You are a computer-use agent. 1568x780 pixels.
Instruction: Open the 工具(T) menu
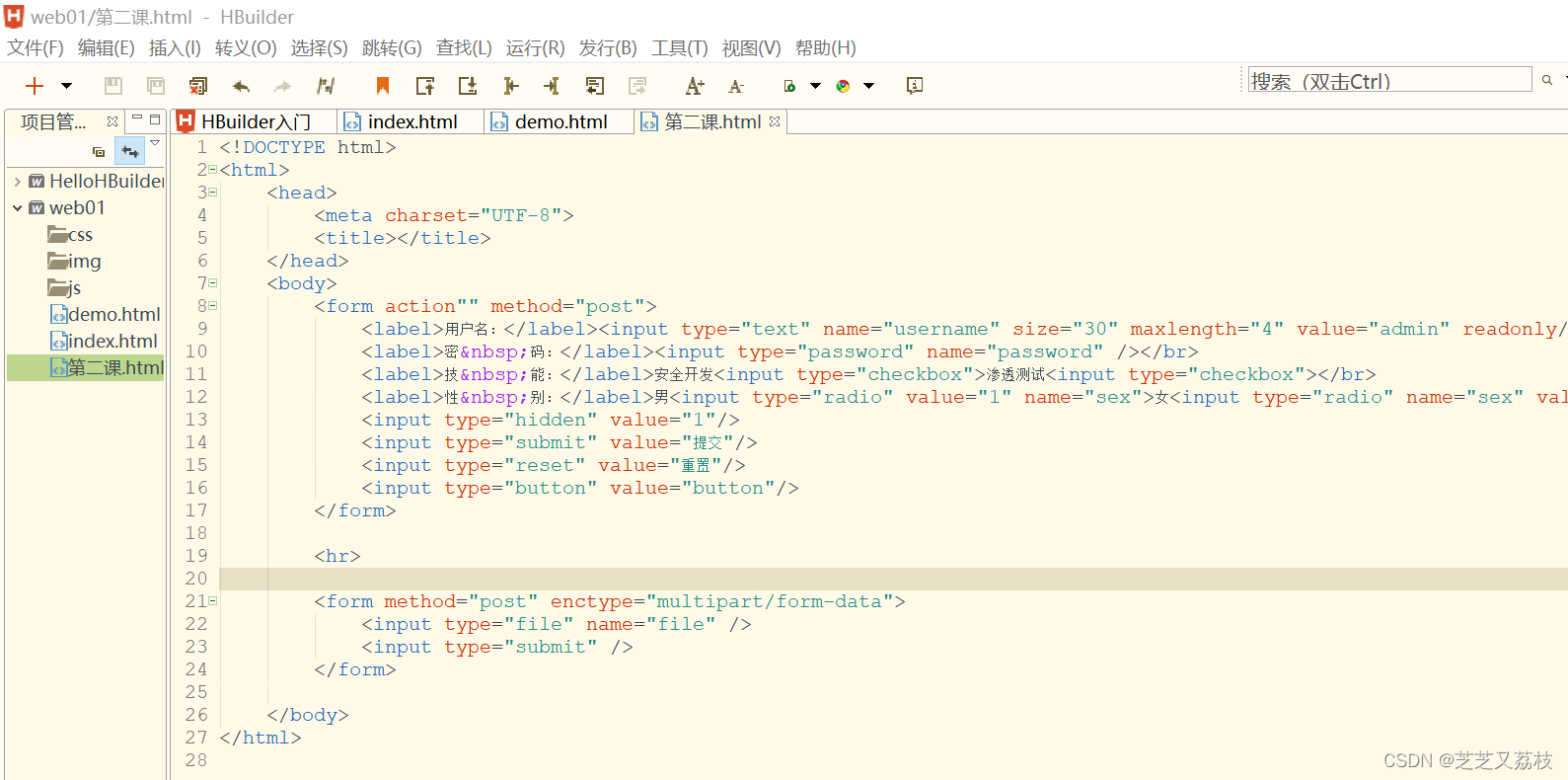[x=680, y=47]
